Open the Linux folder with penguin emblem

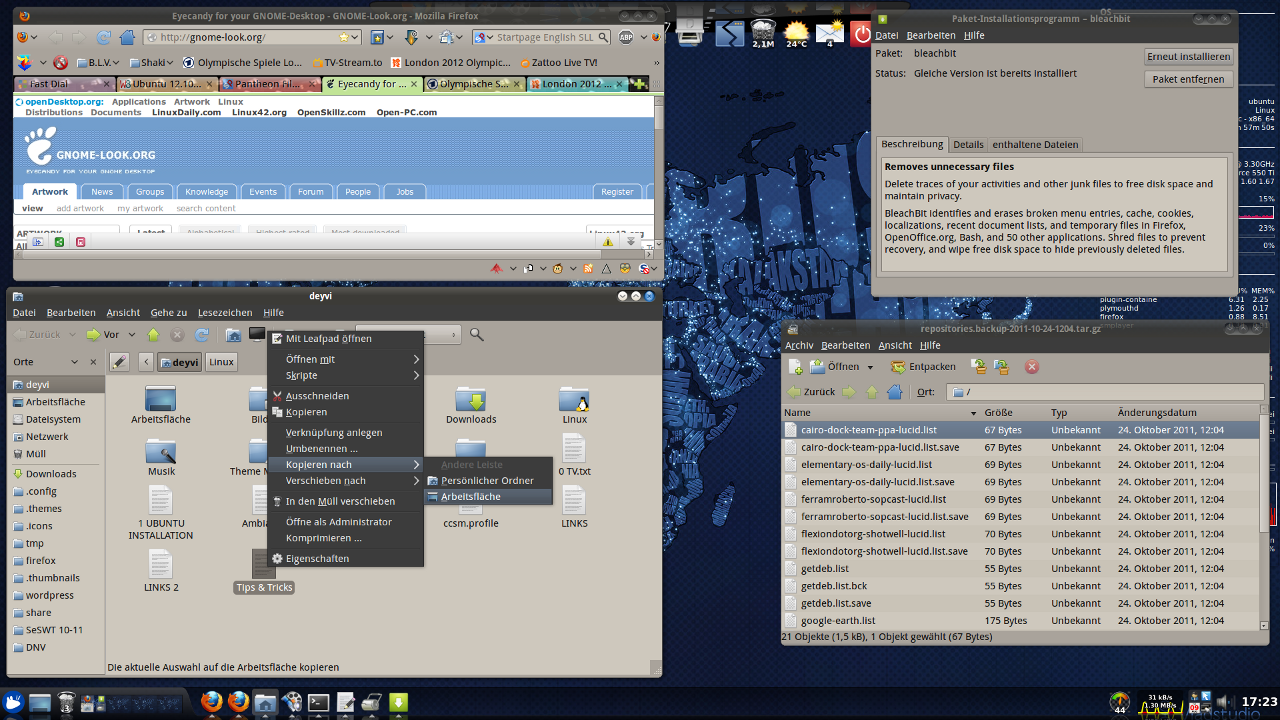pos(575,400)
